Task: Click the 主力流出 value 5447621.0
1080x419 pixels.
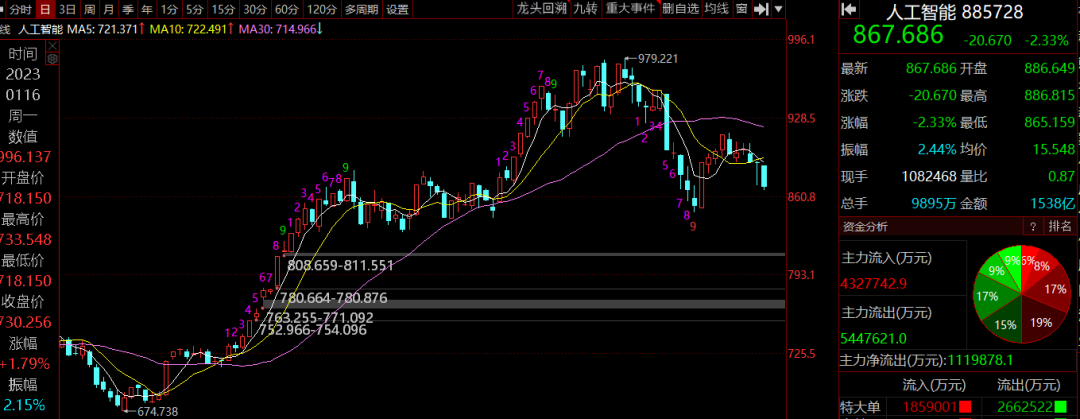Action: pyautogui.click(x=874, y=338)
